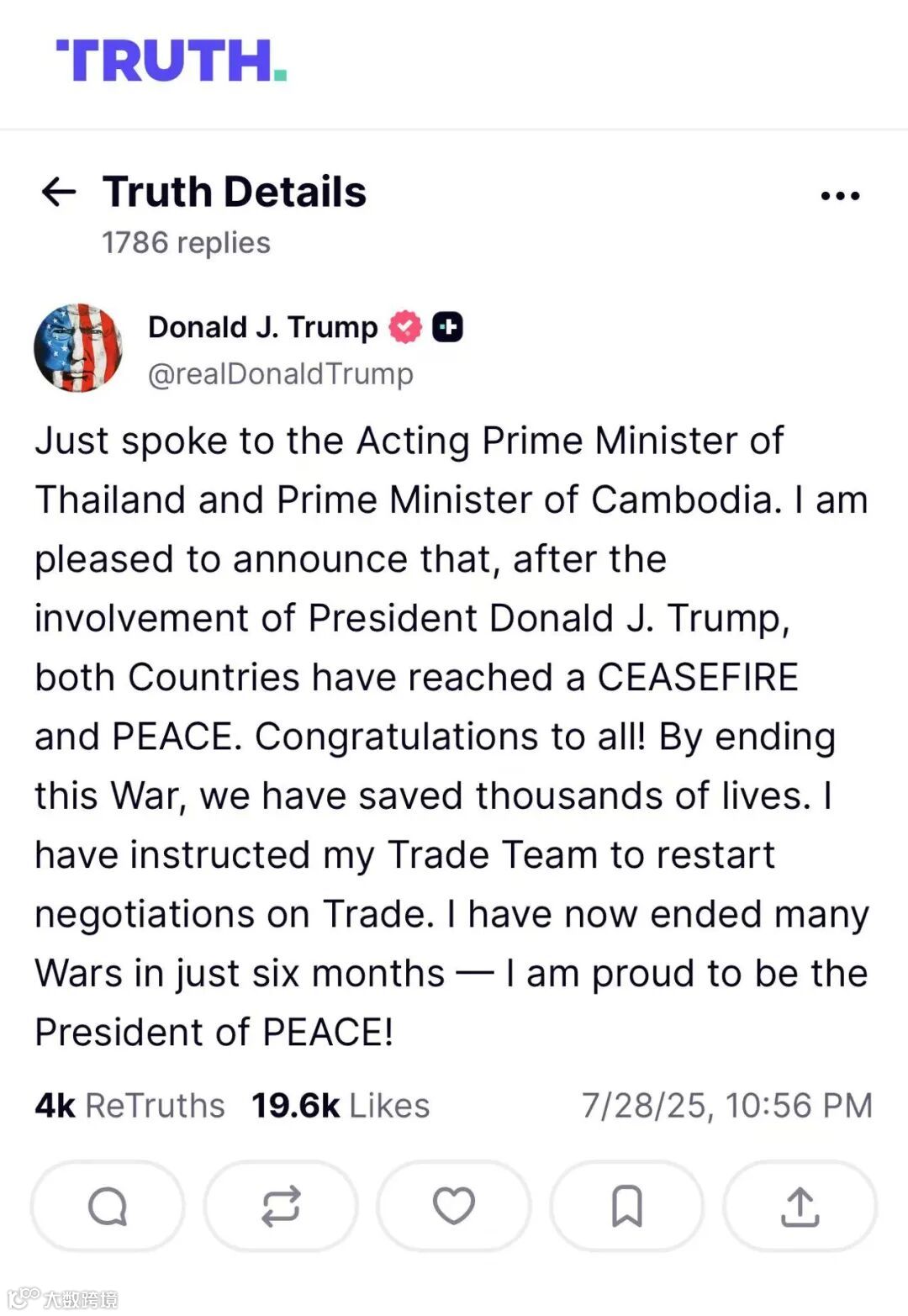The image size is (908, 1316).
Task: Click the share upload icon
Action: [800, 1207]
